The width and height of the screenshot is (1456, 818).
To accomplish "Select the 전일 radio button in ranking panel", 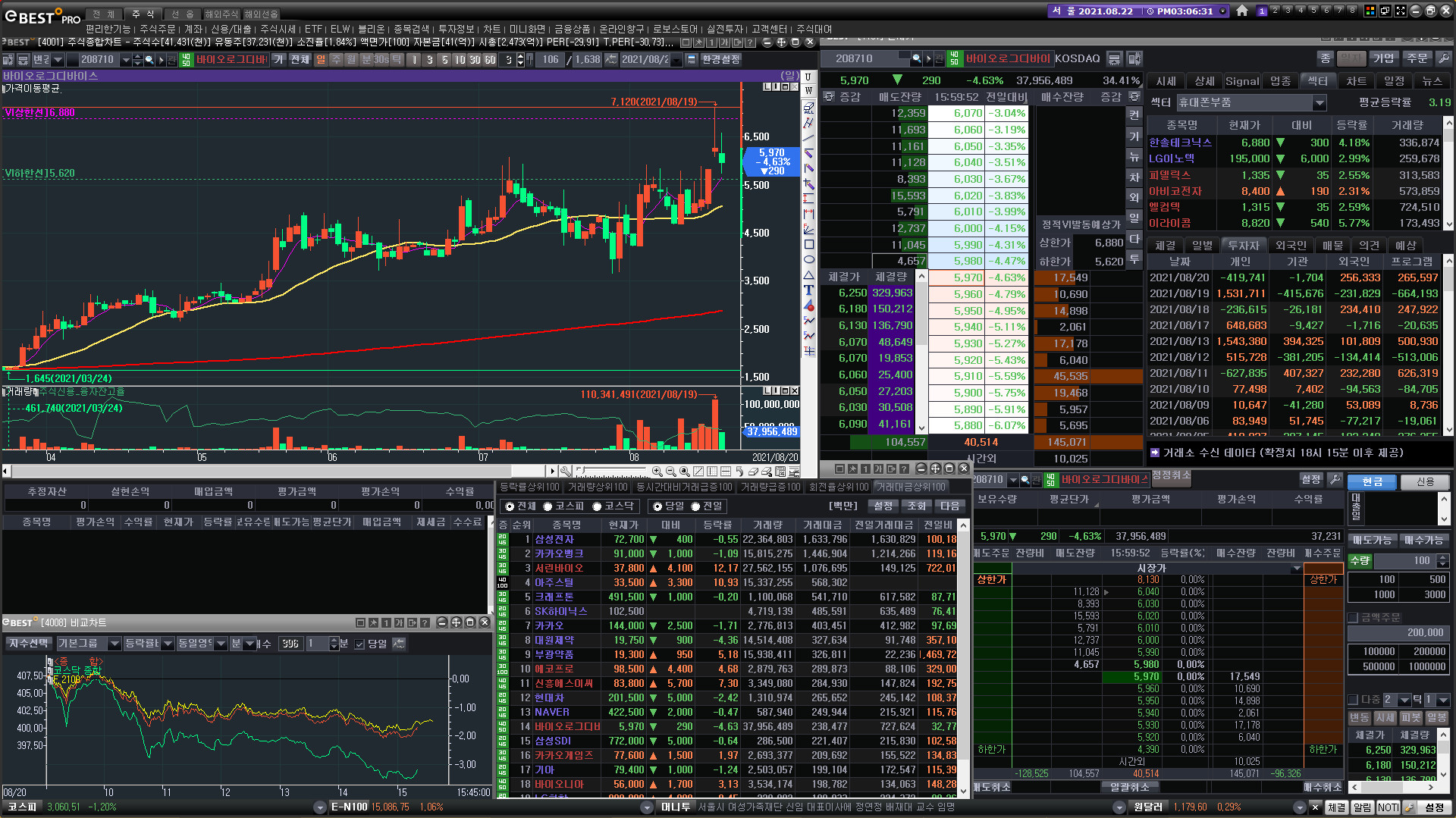I will 695,506.
